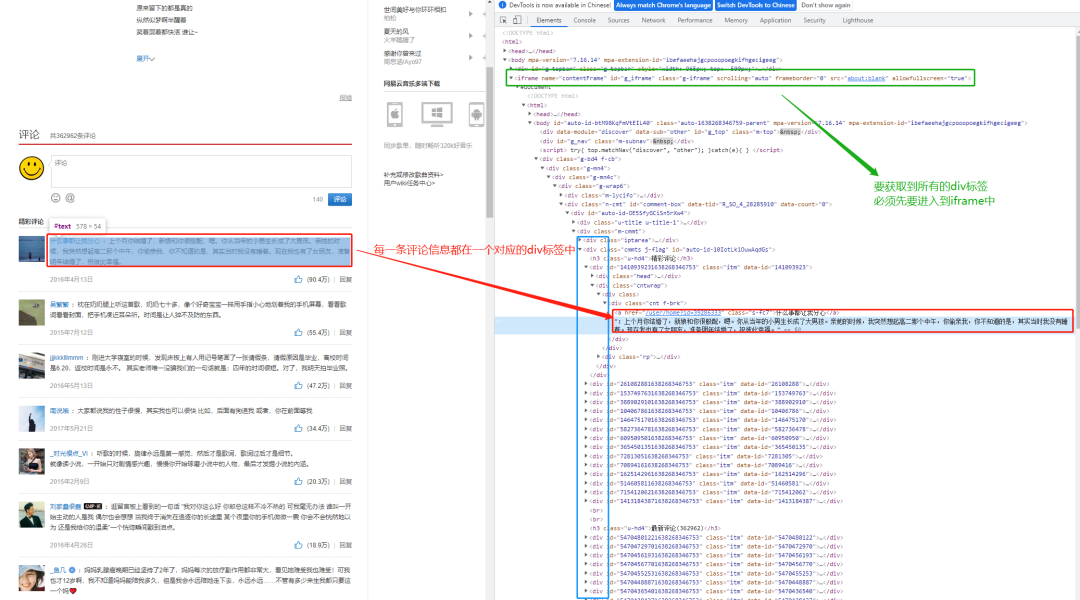Image resolution: width=1080 pixels, height=600 pixels.
Task: Collapse the div class g-wrap6 node
Action: [554, 185]
